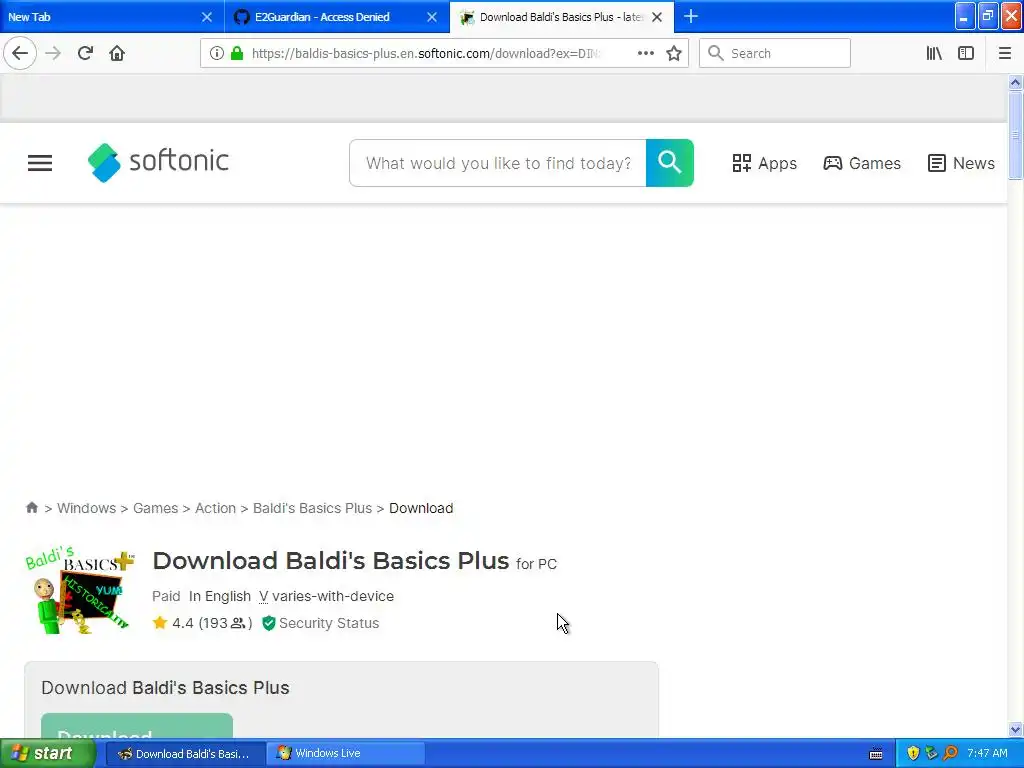Open Softonic's hamburger side menu
Image resolution: width=1024 pixels, height=768 pixels.
[x=40, y=163]
